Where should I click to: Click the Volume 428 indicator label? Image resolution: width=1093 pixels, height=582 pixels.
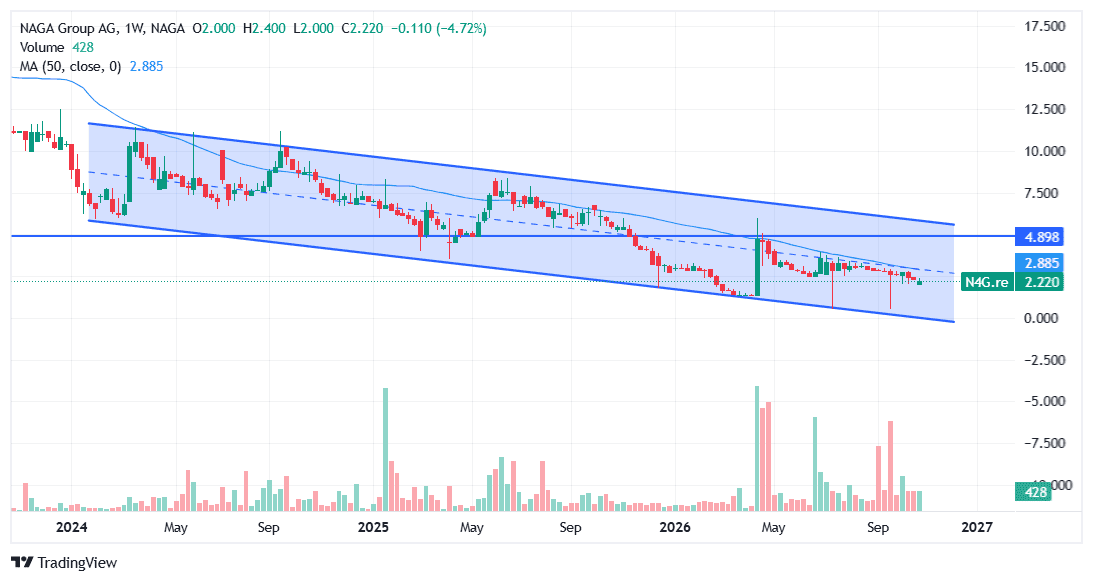point(56,47)
